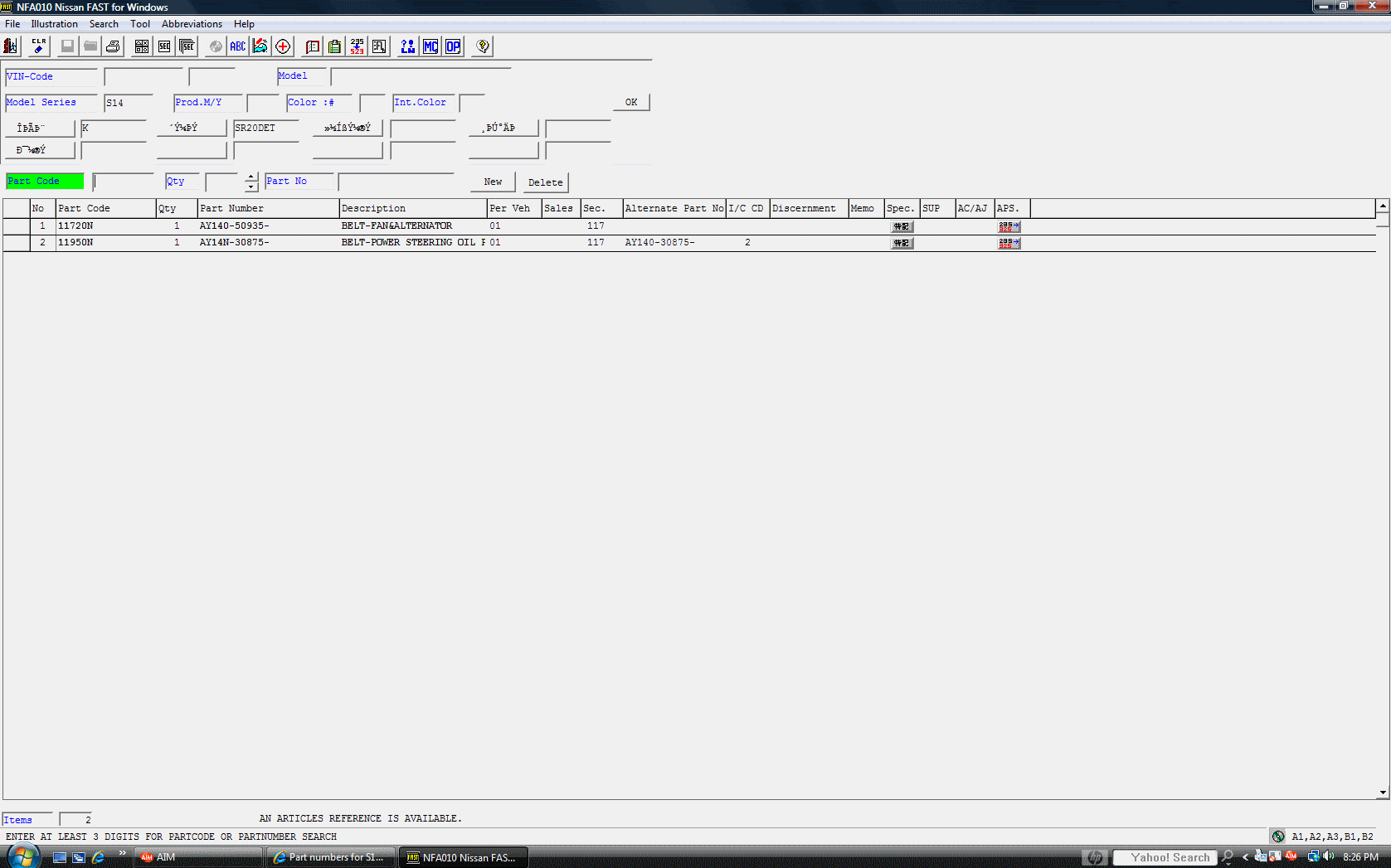Click the blue question-mark person icon
Image resolution: width=1391 pixels, height=868 pixels.
[x=408, y=46]
